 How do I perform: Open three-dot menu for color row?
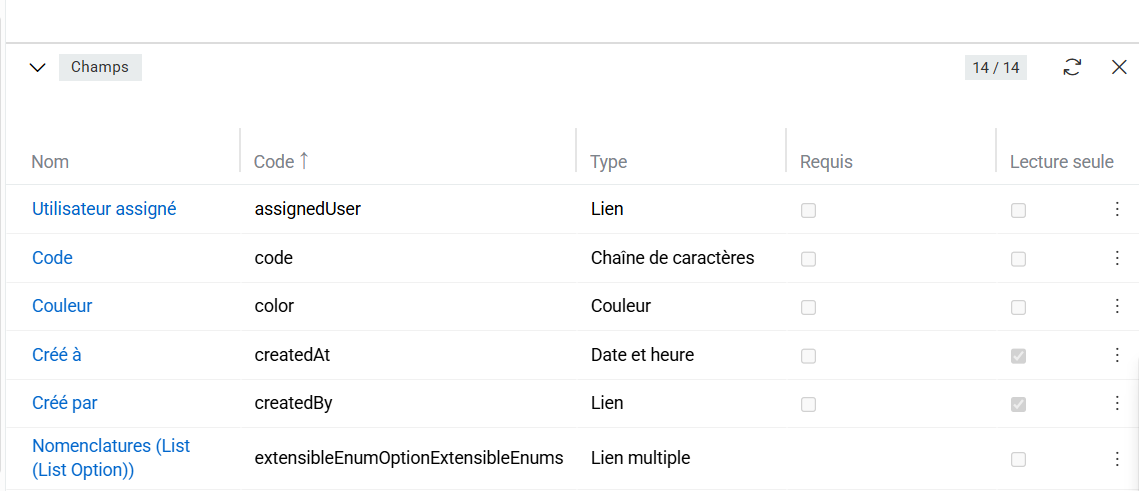pyautogui.click(x=1117, y=306)
